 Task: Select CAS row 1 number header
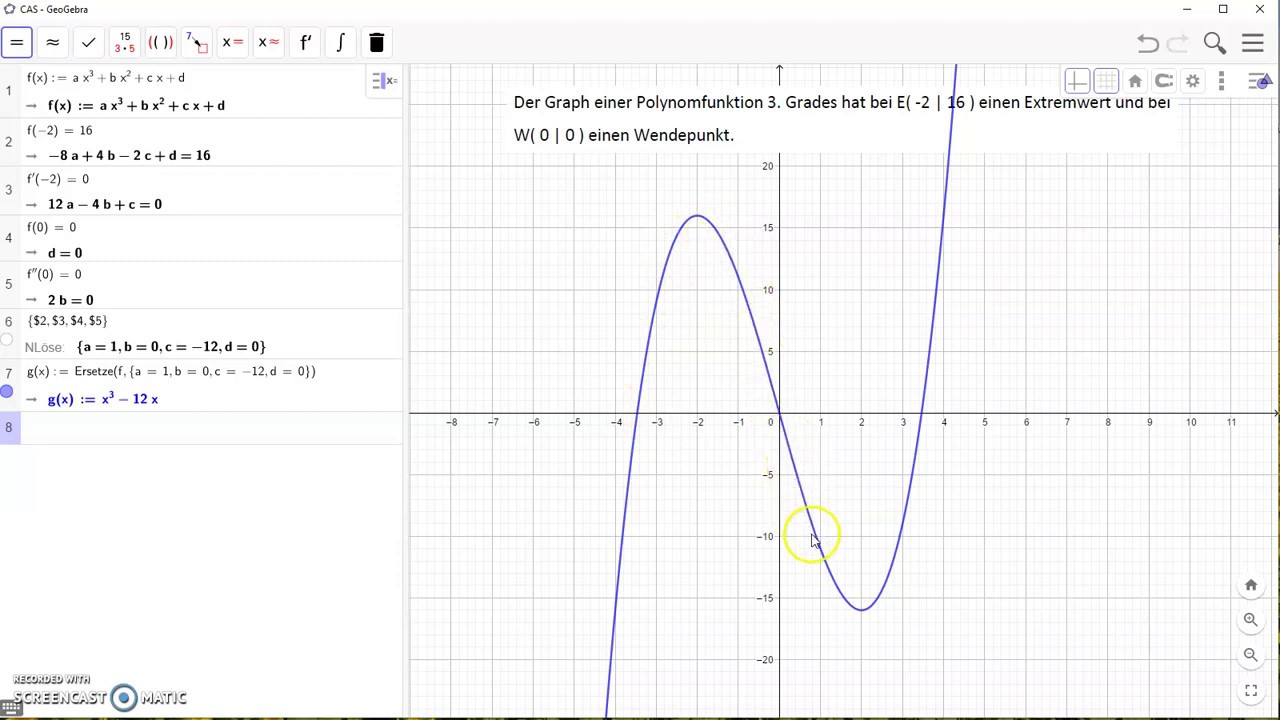point(9,91)
